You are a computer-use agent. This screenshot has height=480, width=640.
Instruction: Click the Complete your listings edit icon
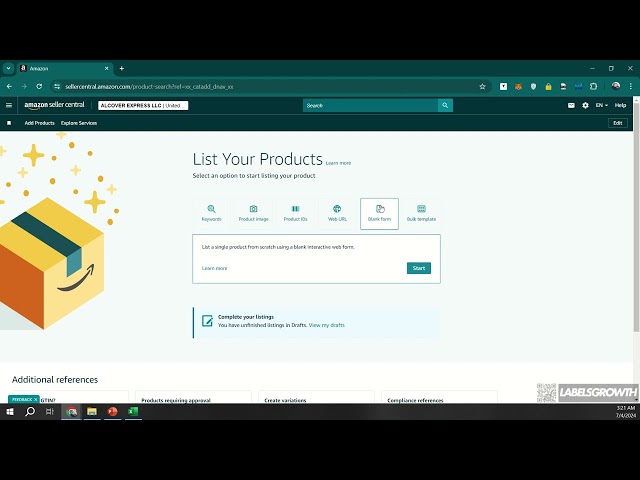click(207, 321)
